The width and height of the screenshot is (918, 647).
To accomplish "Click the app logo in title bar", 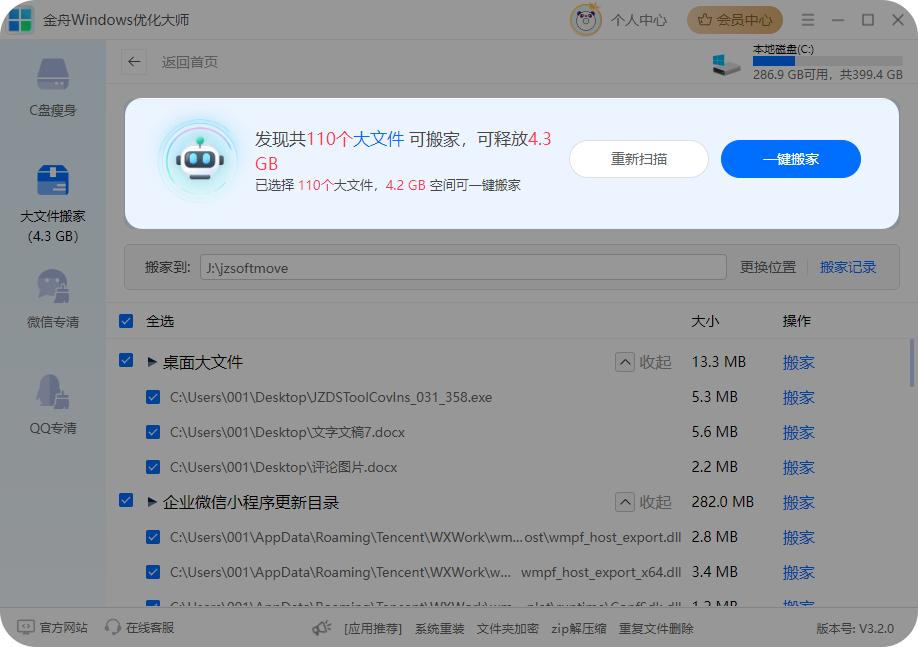I will click(20, 20).
